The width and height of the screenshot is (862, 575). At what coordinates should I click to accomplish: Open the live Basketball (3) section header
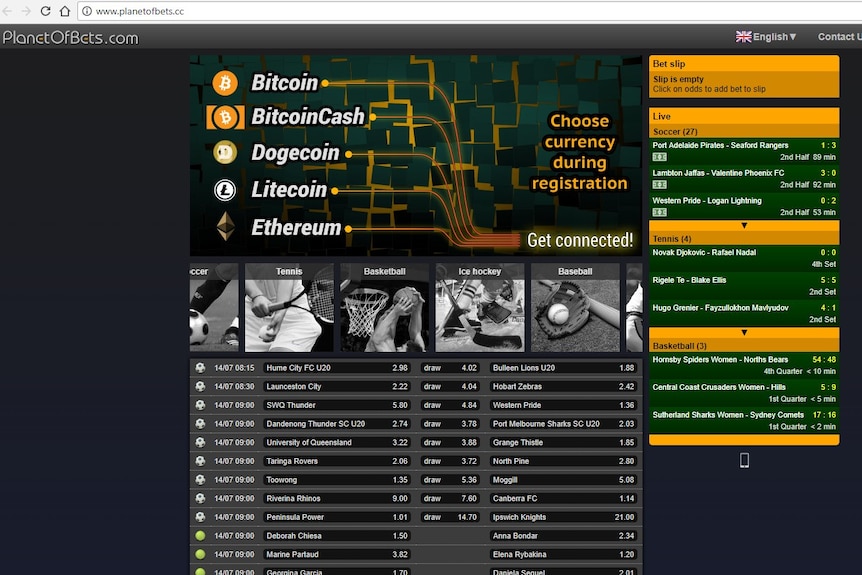(744, 346)
